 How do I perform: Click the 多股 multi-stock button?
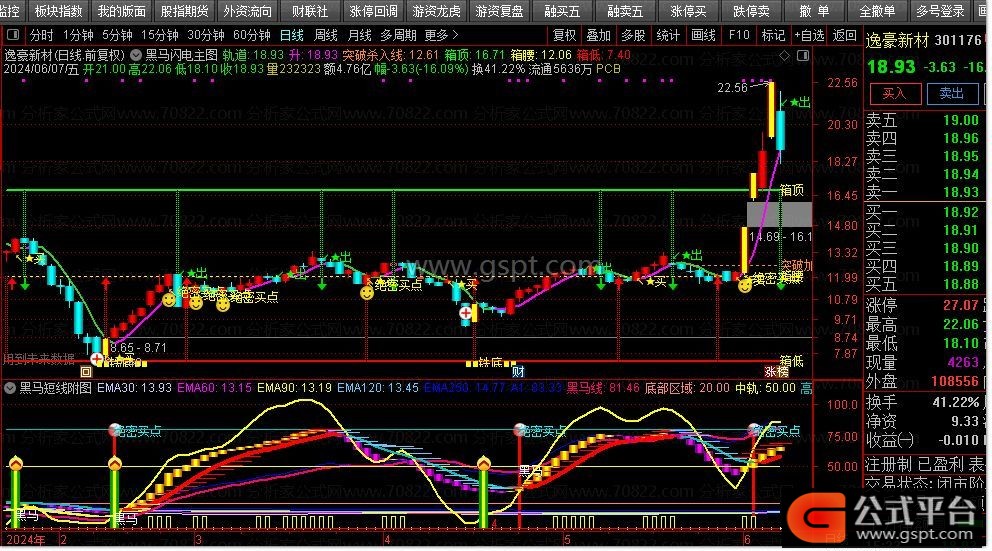633,35
